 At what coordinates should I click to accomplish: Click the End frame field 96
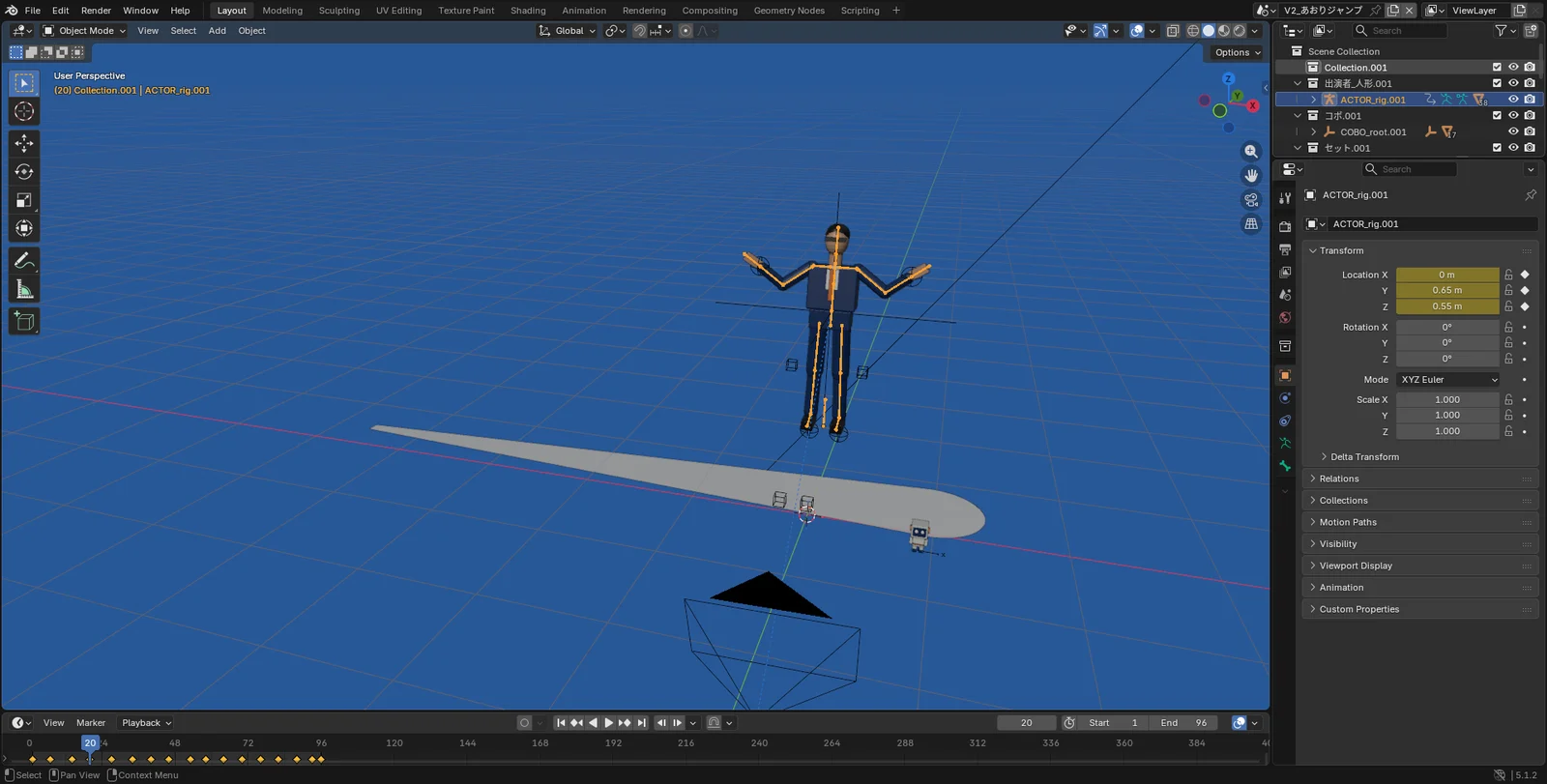[x=1184, y=723]
